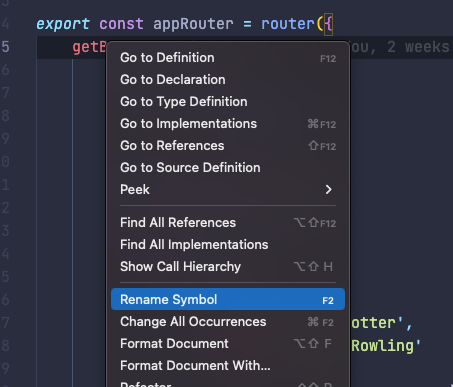Image resolution: width=453 pixels, height=387 pixels.
Task: Choose Format Document
Action: tap(228, 344)
